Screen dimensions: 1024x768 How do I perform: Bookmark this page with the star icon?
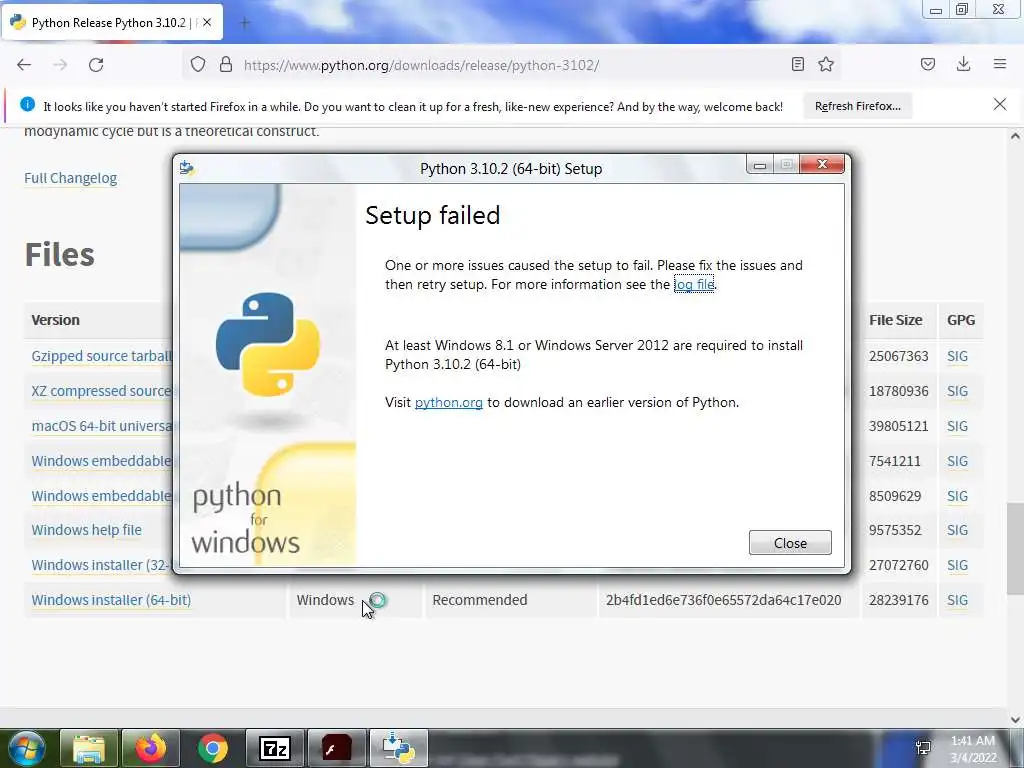pos(826,64)
